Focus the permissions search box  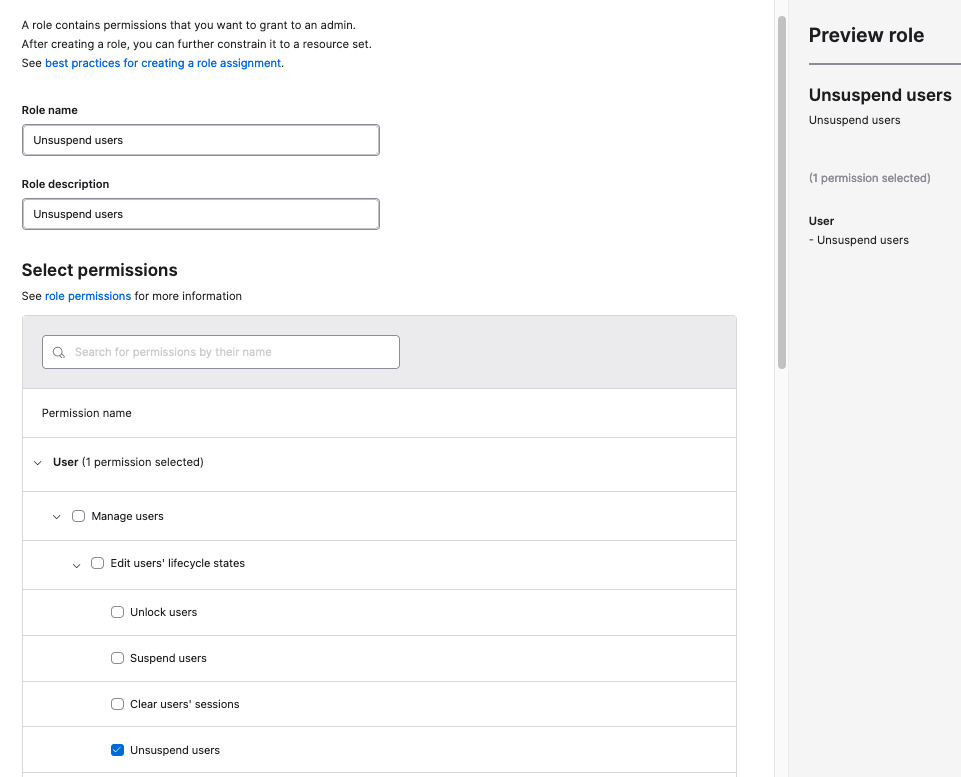tap(230, 352)
